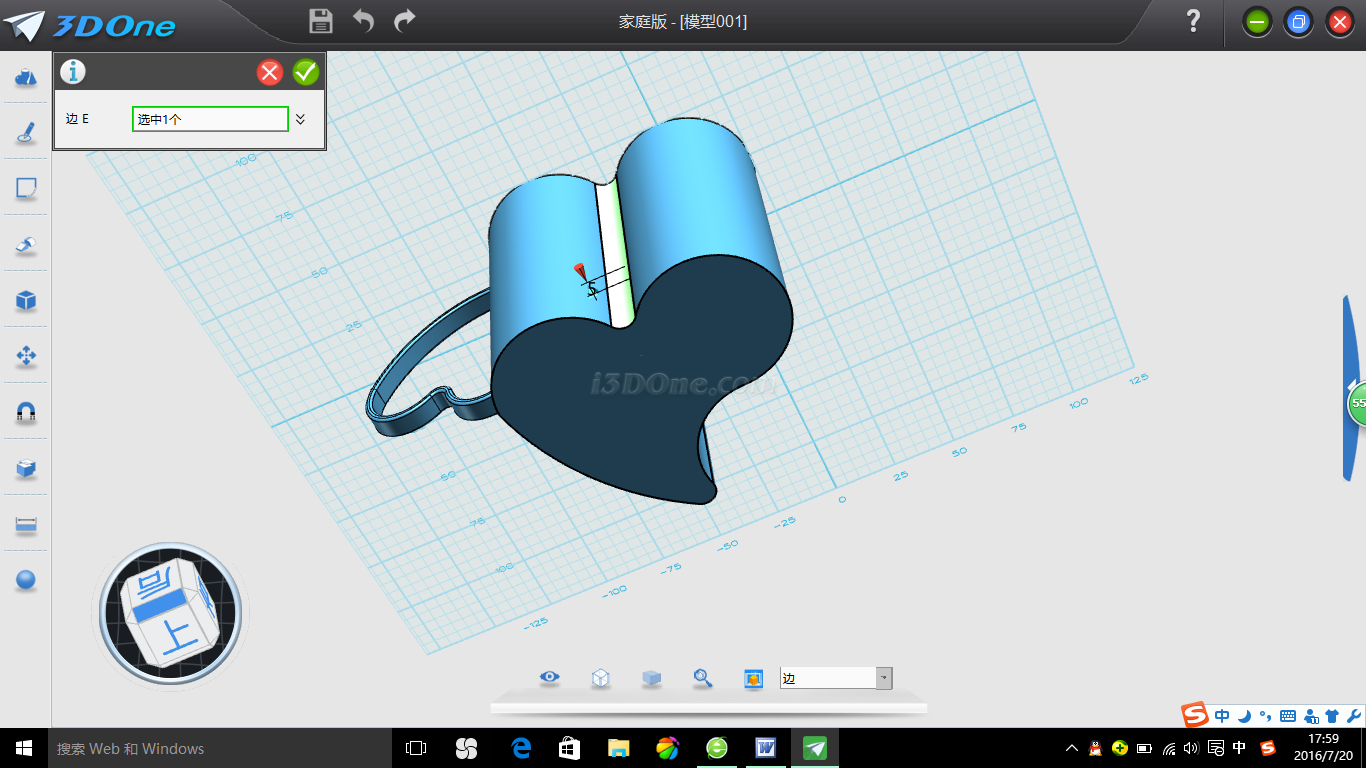Toggle visibility with the eye icon
1366x768 pixels.
(549, 678)
